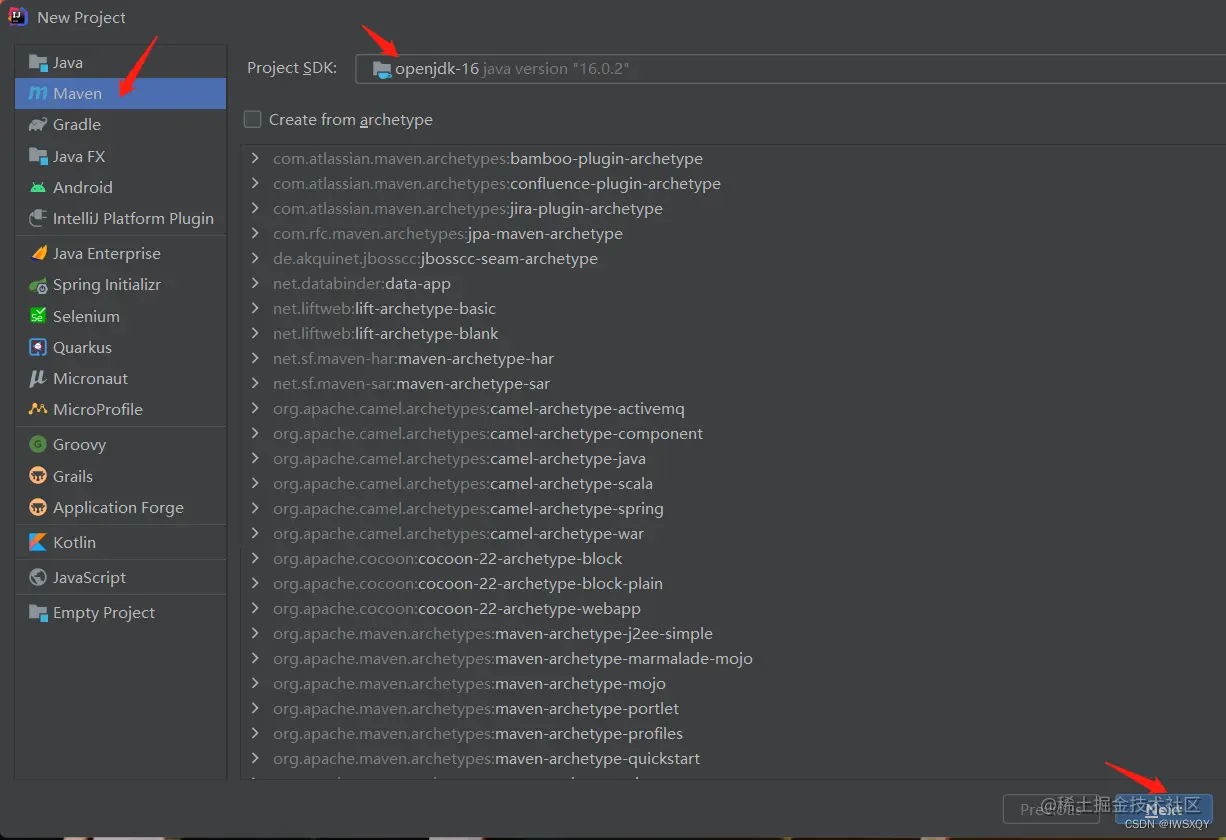Click the IntelliJ IDEA logo in title bar

pos(18,17)
